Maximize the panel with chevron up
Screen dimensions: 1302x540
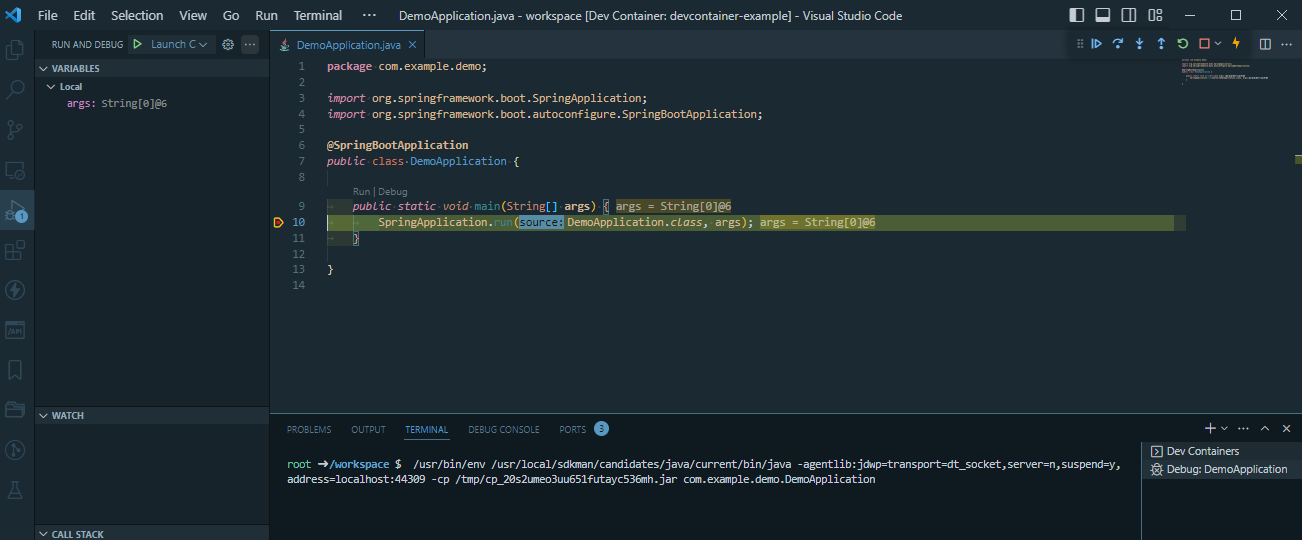pyautogui.click(x=1264, y=428)
